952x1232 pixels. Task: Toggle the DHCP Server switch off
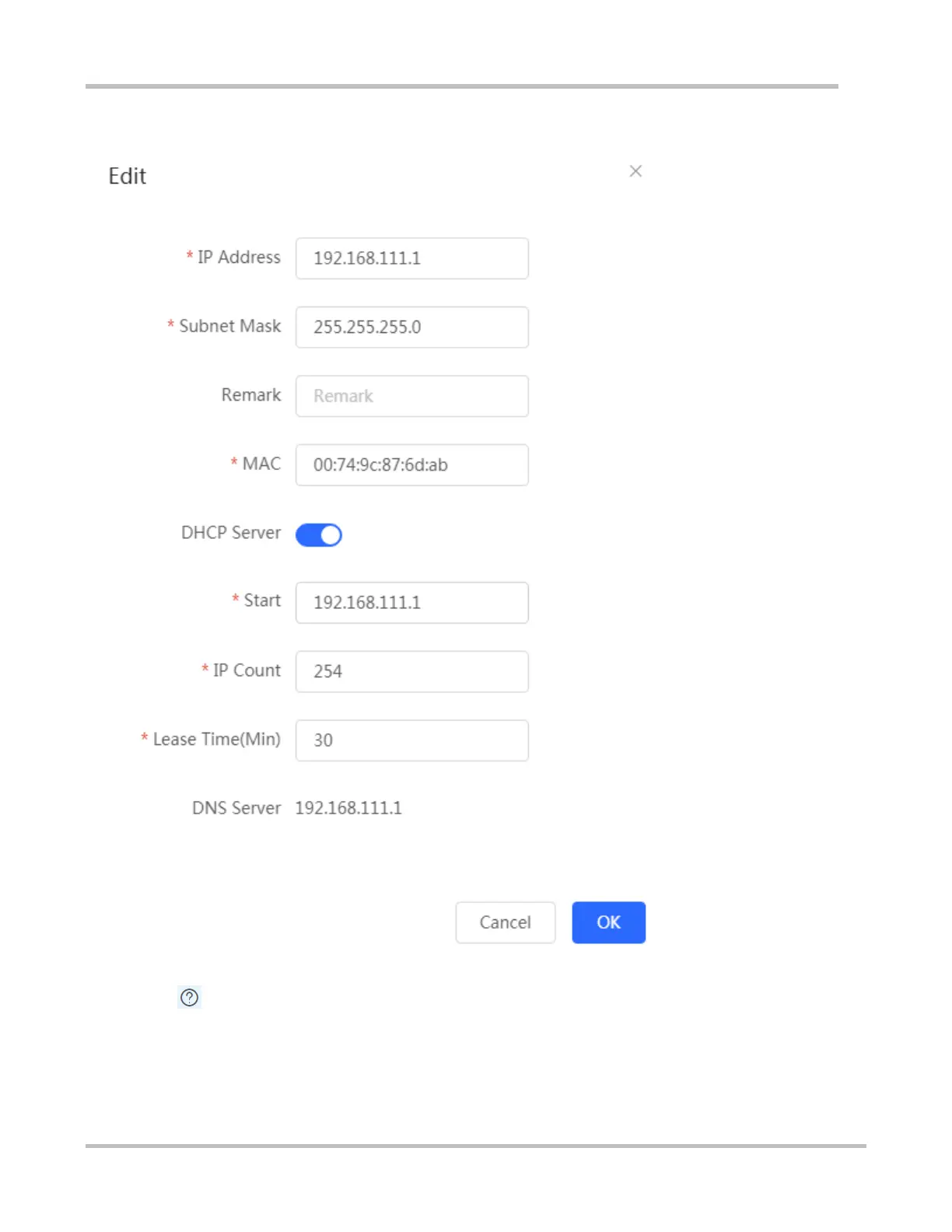(319, 535)
